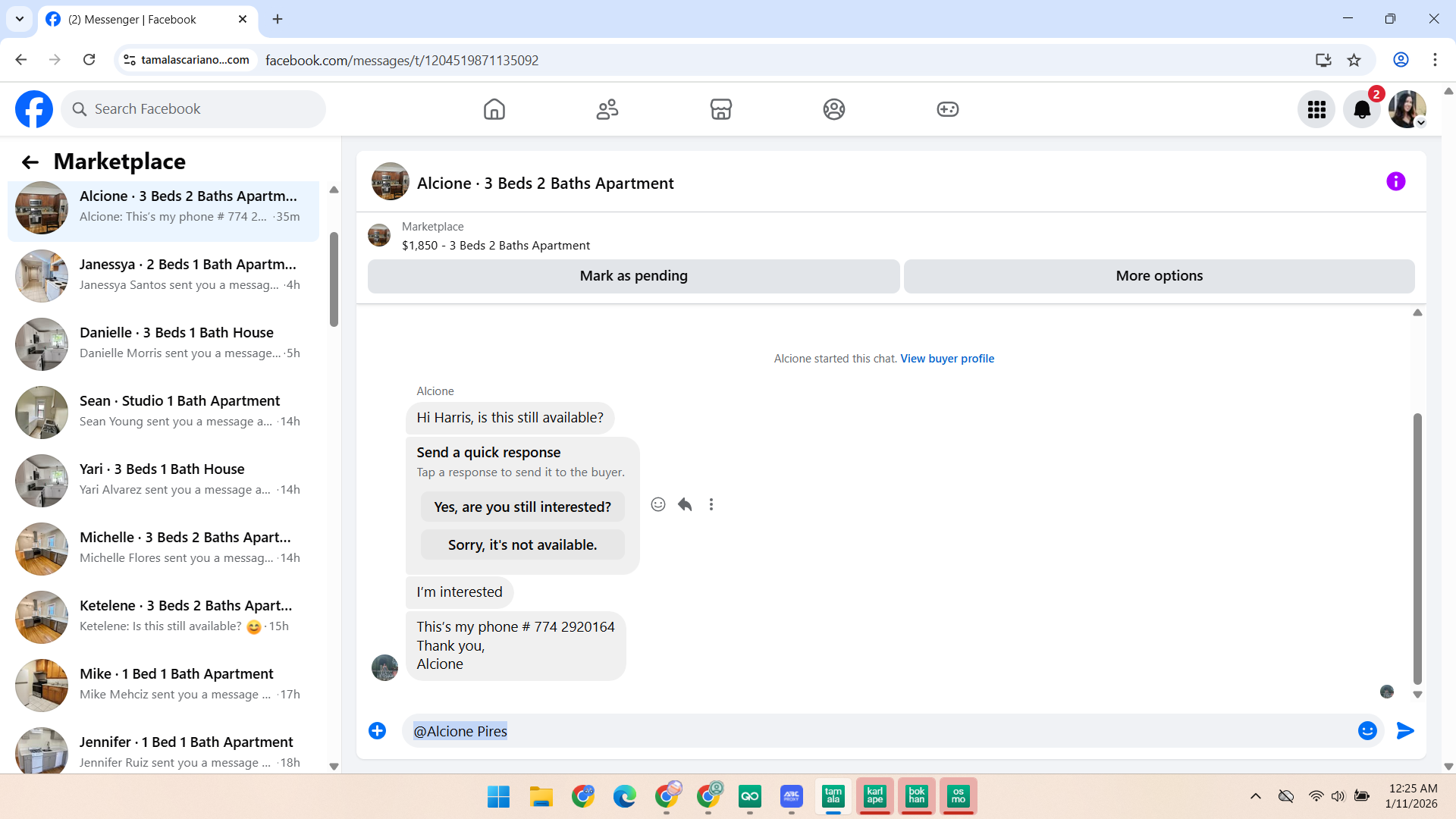Image resolution: width=1456 pixels, height=819 pixels.
Task: Click the purple conversation info icon
Action: point(1395,181)
